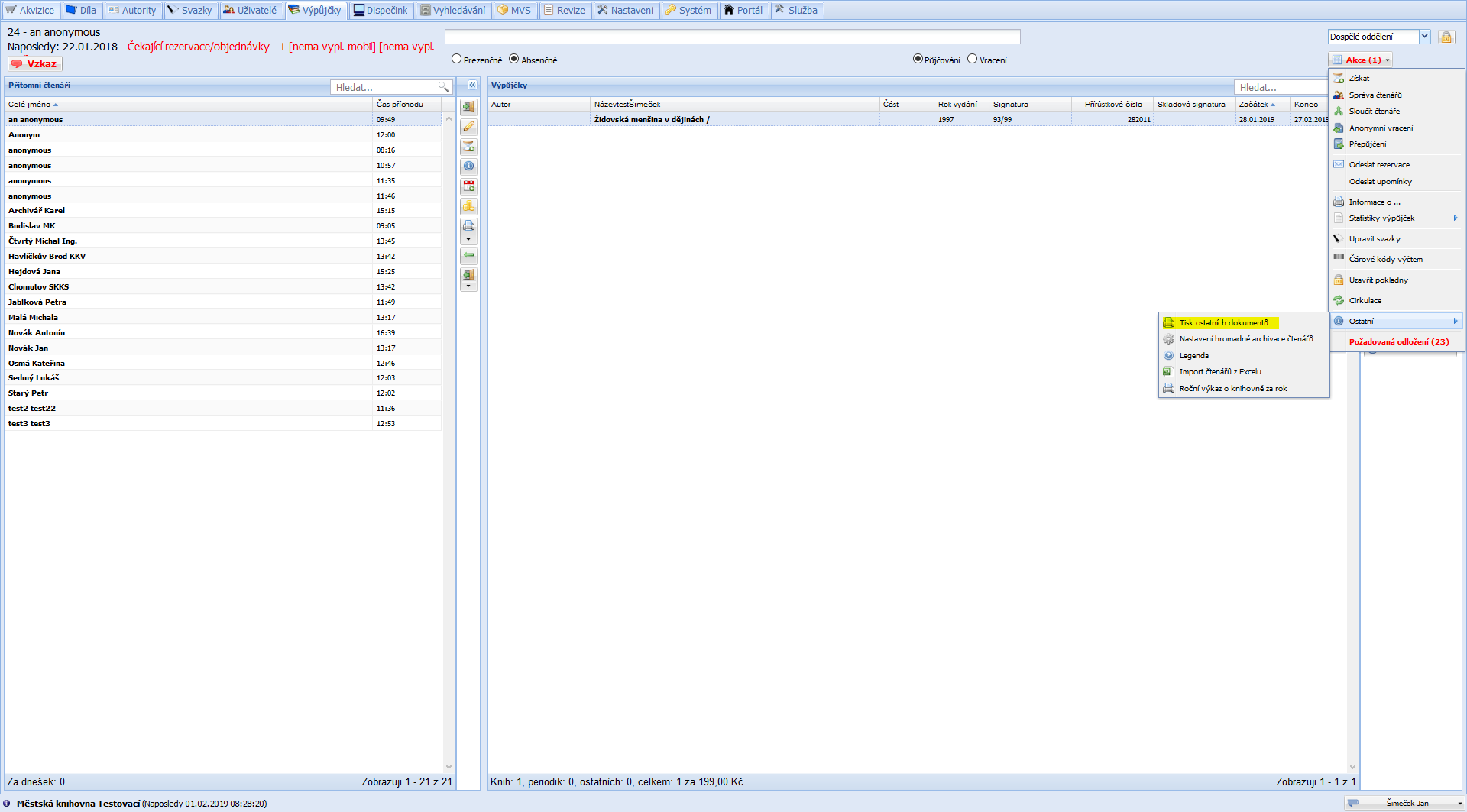
Task: Click the calendar icon in middle toolbar
Action: coord(468,186)
